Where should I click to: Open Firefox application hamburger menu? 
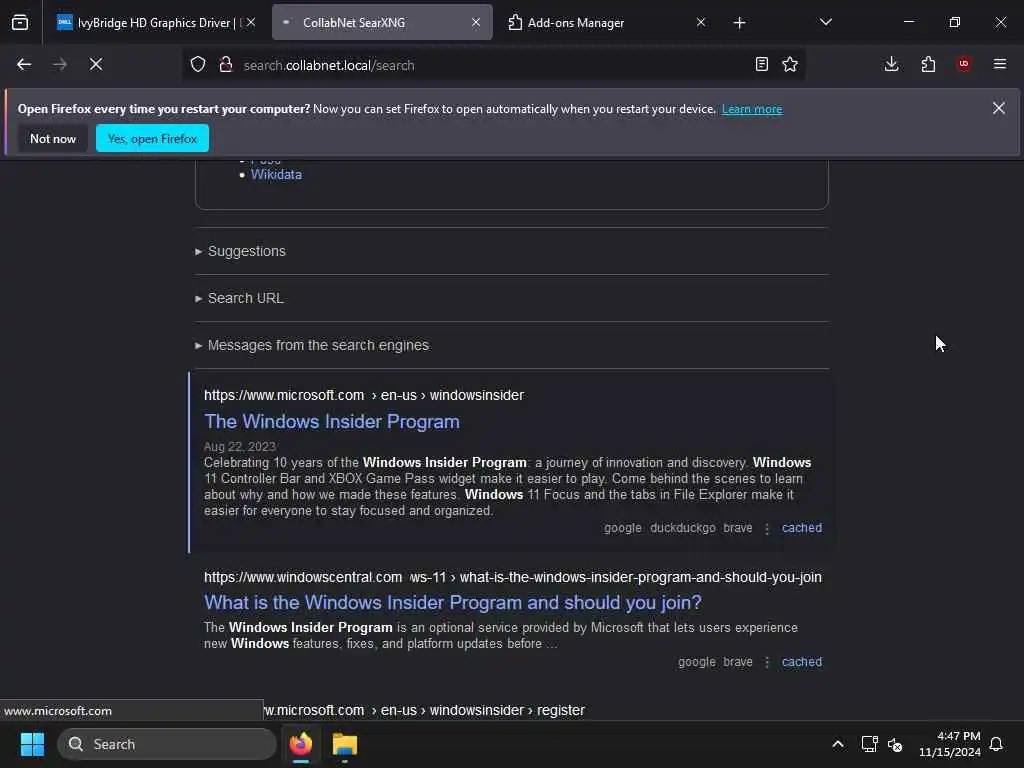(1000, 64)
